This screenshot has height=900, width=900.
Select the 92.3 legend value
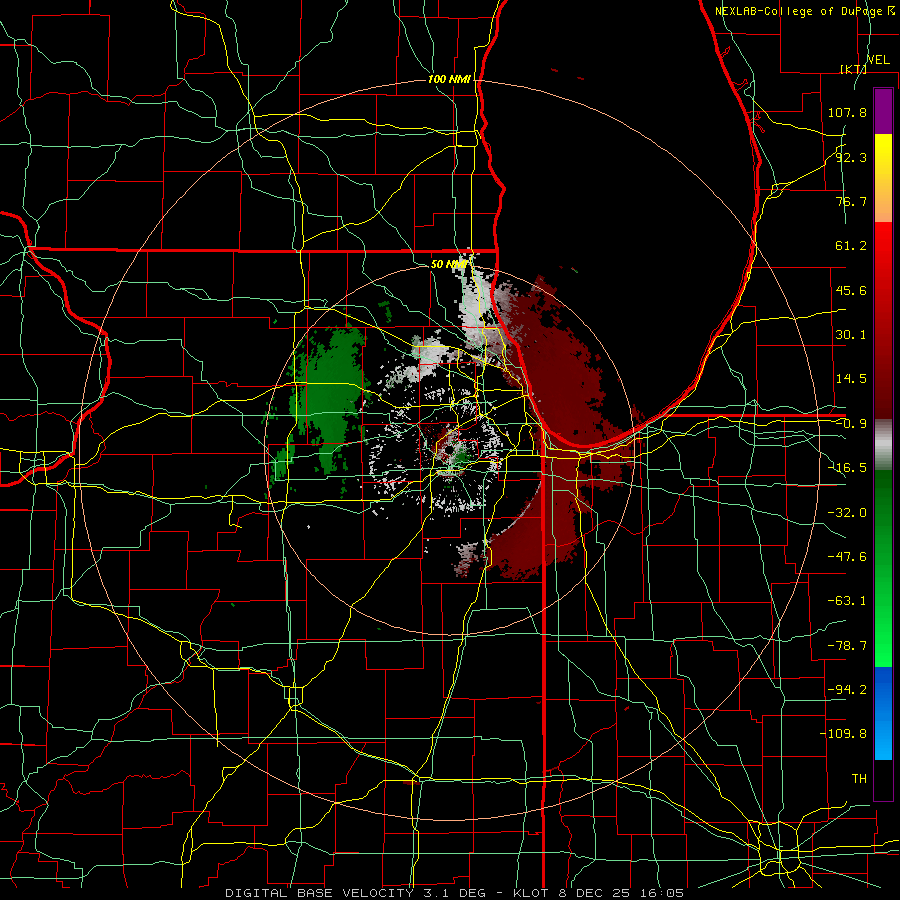tap(851, 157)
